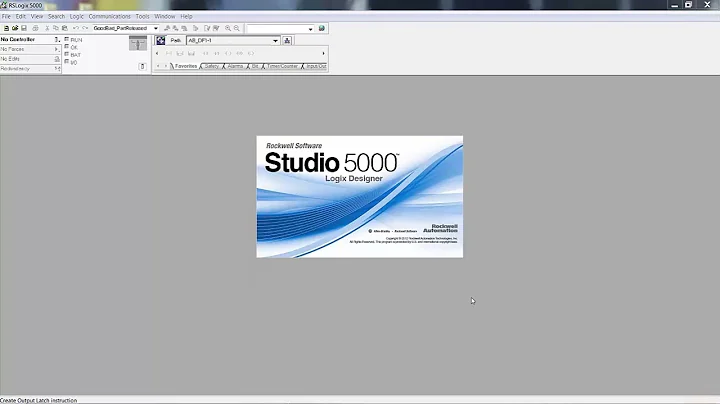Open the AB_DF1-1 path dropdown arrow
Screen dimensions: 720x404
click(x=275, y=40)
